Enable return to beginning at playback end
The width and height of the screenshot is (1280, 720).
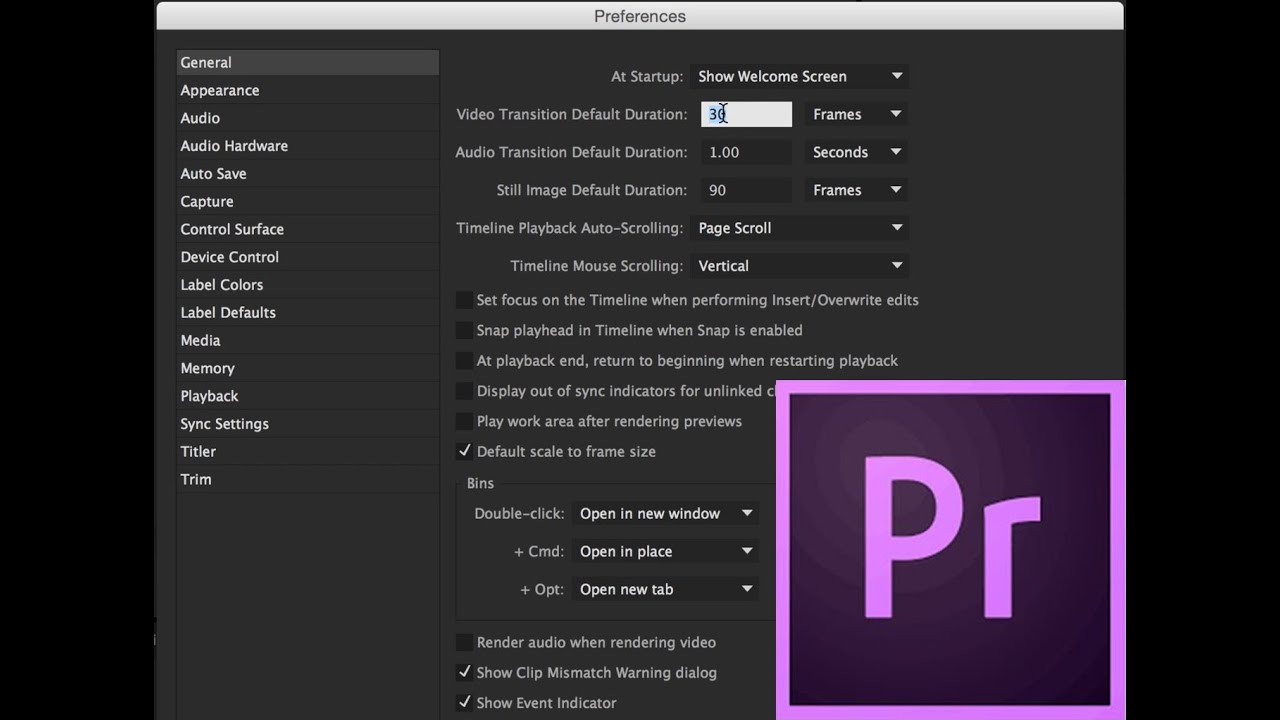pos(464,361)
